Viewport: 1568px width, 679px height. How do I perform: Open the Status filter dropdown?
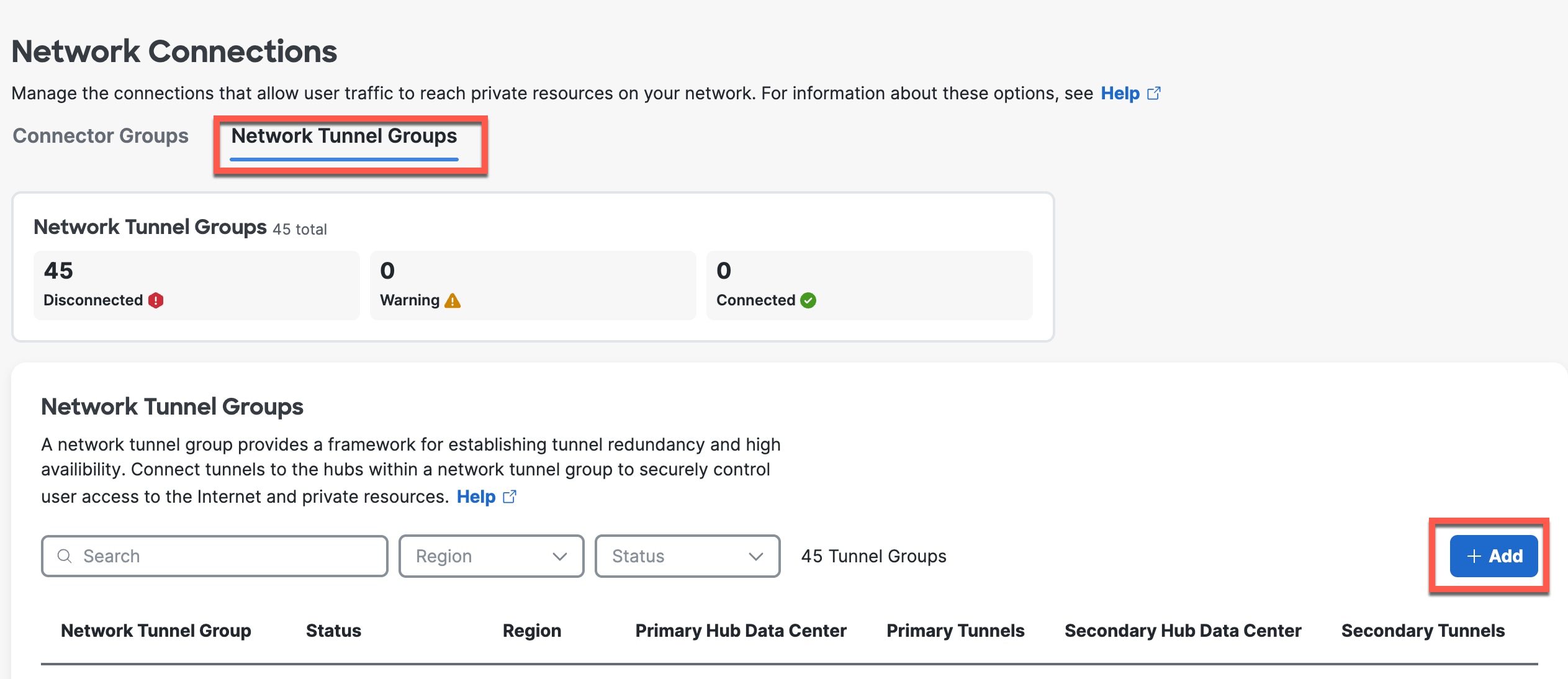pos(686,556)
